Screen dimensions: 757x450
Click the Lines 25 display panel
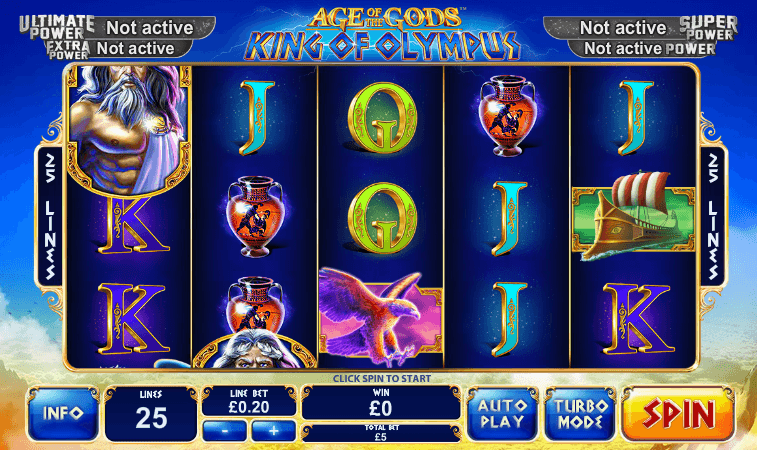click(x=151, y=414)
